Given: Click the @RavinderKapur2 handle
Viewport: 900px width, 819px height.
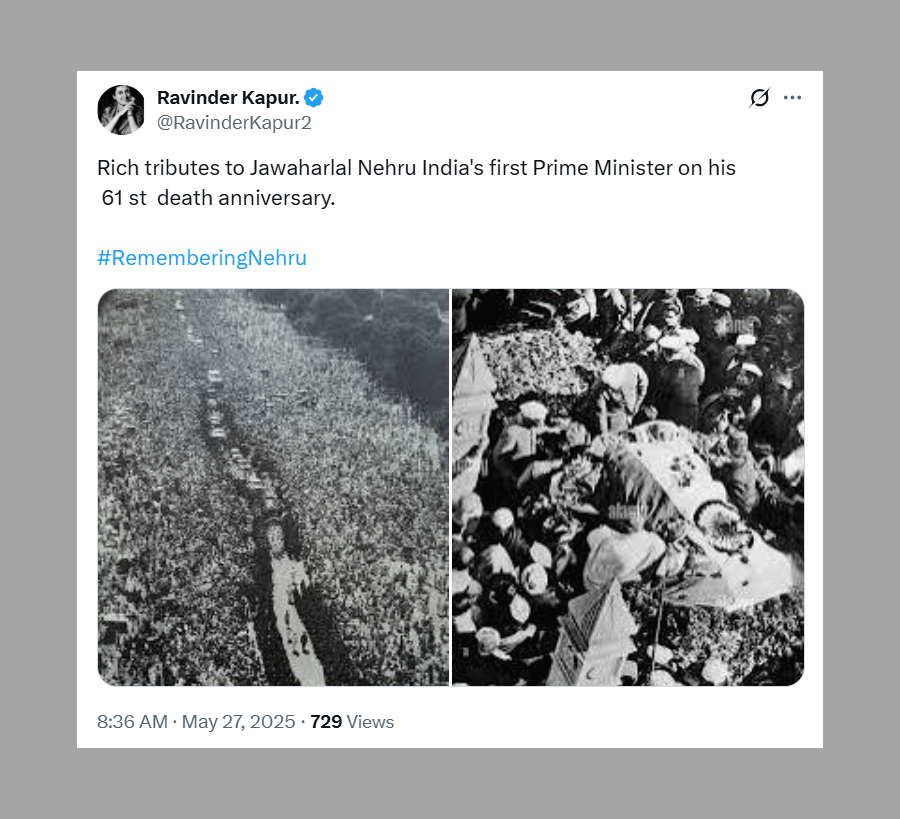Looking at the screenshot, I should pos(235,122).
